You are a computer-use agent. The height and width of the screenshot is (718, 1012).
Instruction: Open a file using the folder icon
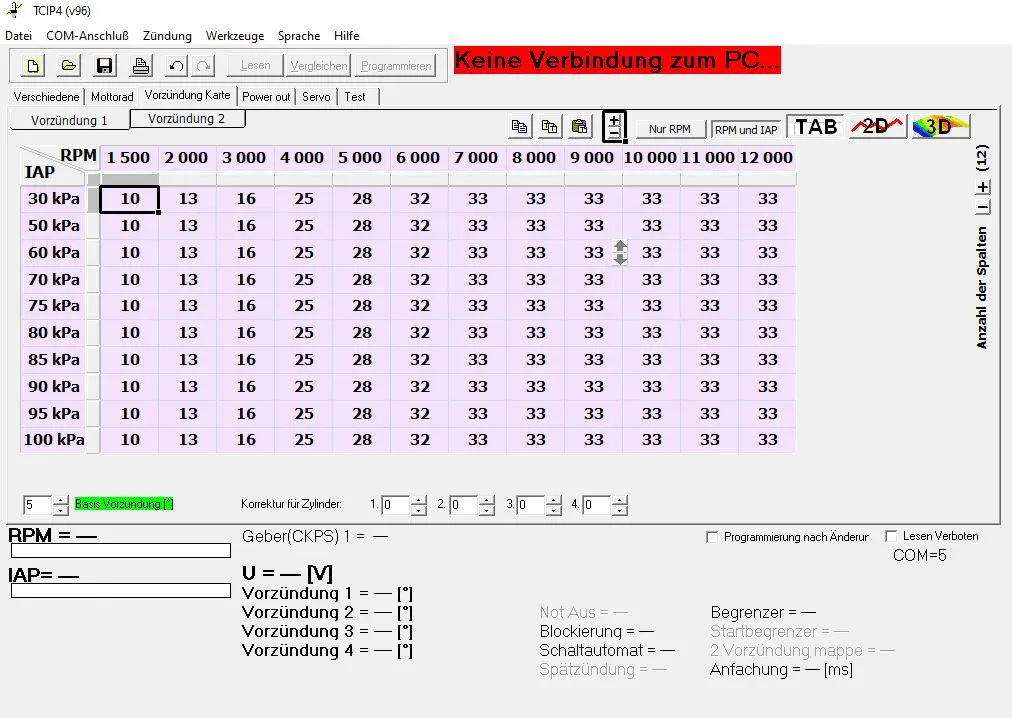(68, 65)
